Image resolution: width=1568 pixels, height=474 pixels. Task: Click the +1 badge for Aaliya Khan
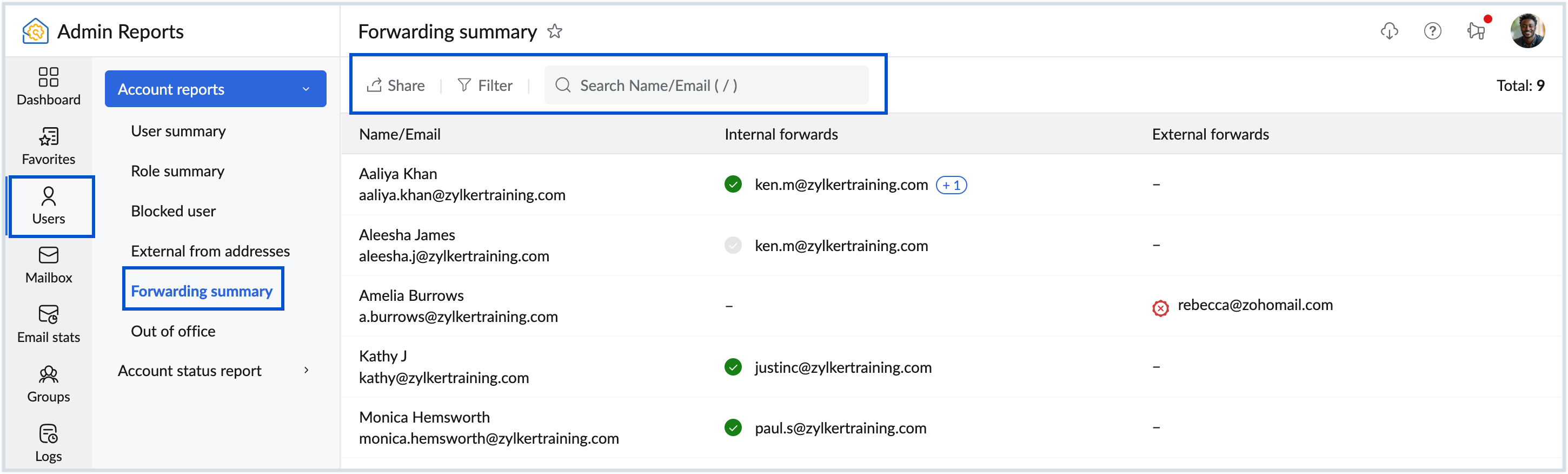coord(951,185)
